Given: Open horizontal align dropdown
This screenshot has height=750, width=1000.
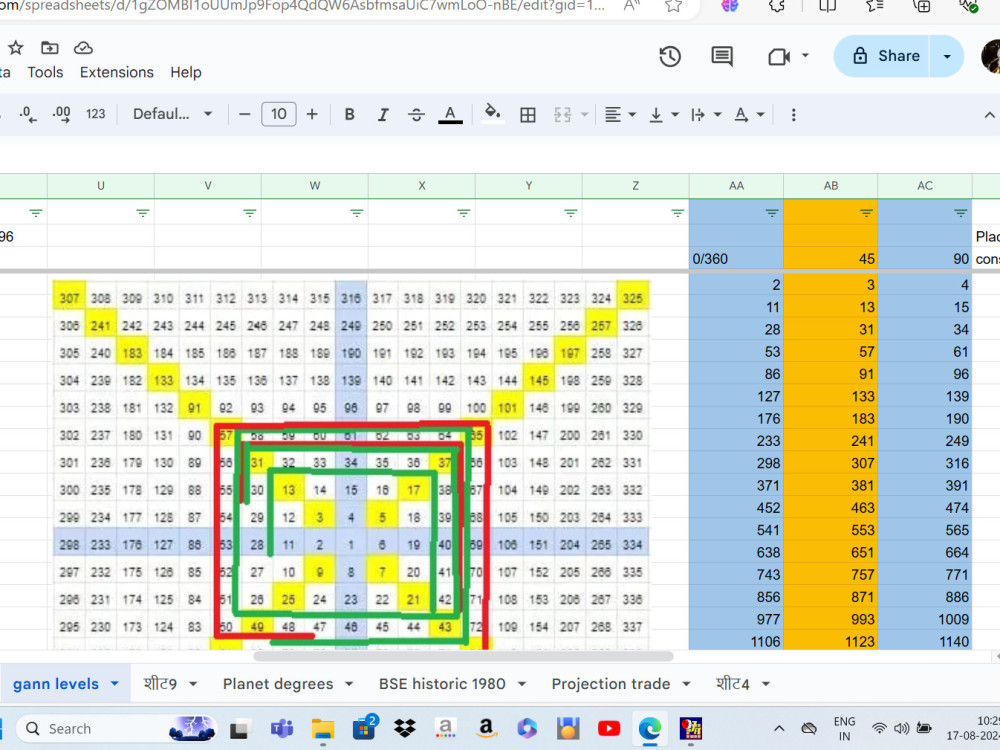Looking at the screenshot, I should point(621,115).
